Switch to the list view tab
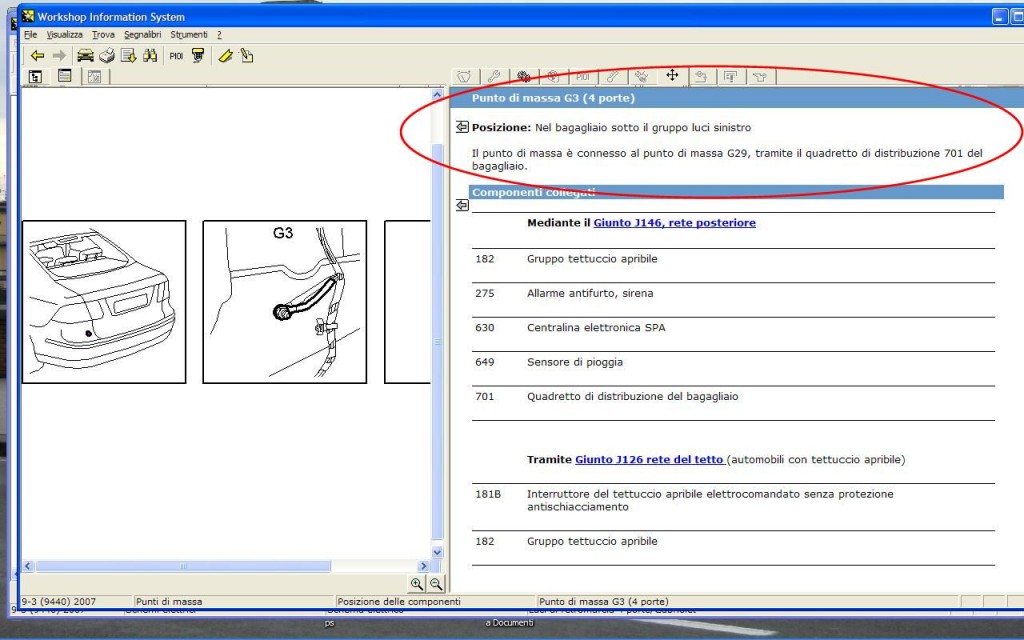This screenshot has height=640, width=1024. (64, 76)
